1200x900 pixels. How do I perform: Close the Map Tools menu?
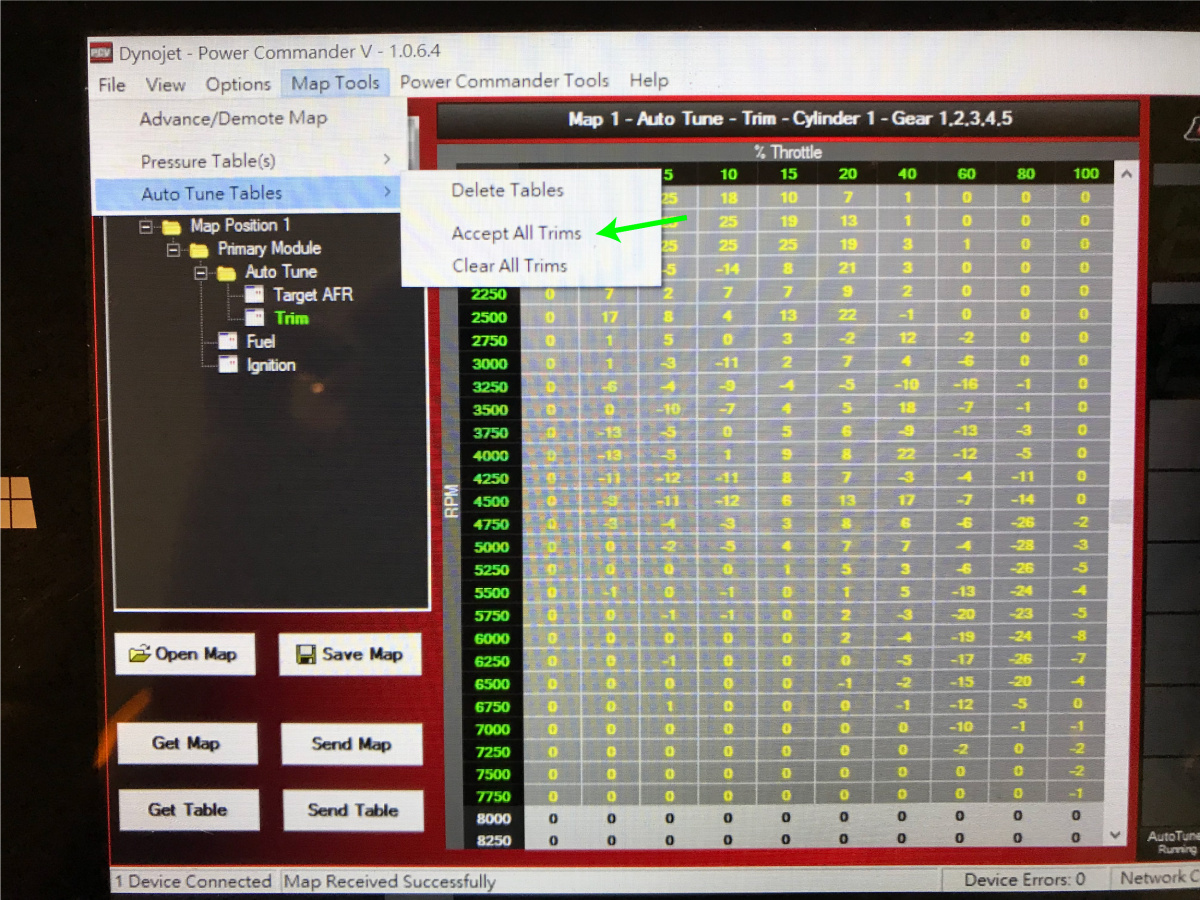tap(336, 83)
